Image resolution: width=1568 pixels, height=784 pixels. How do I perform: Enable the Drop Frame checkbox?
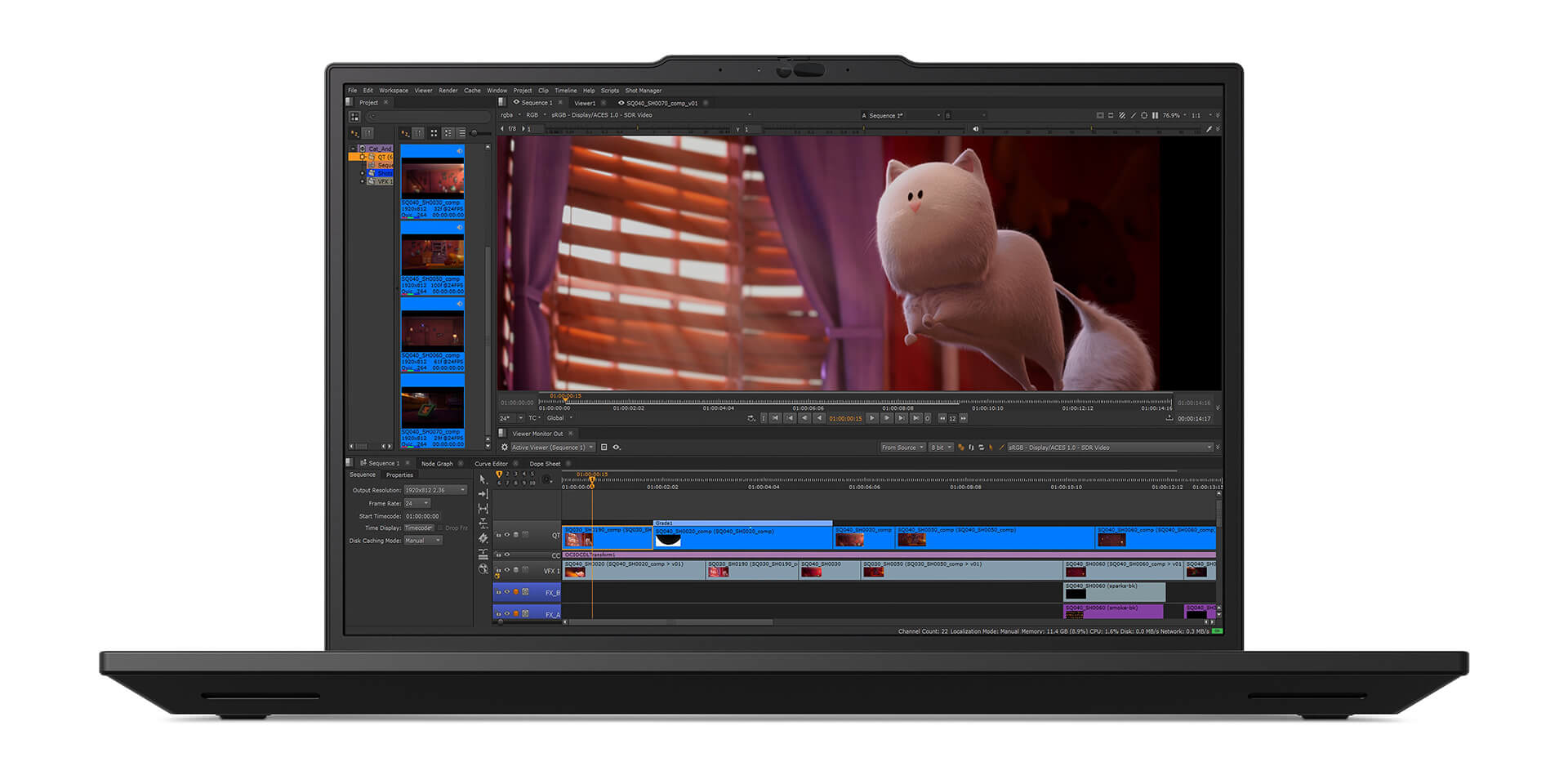(x=440, y=528)
